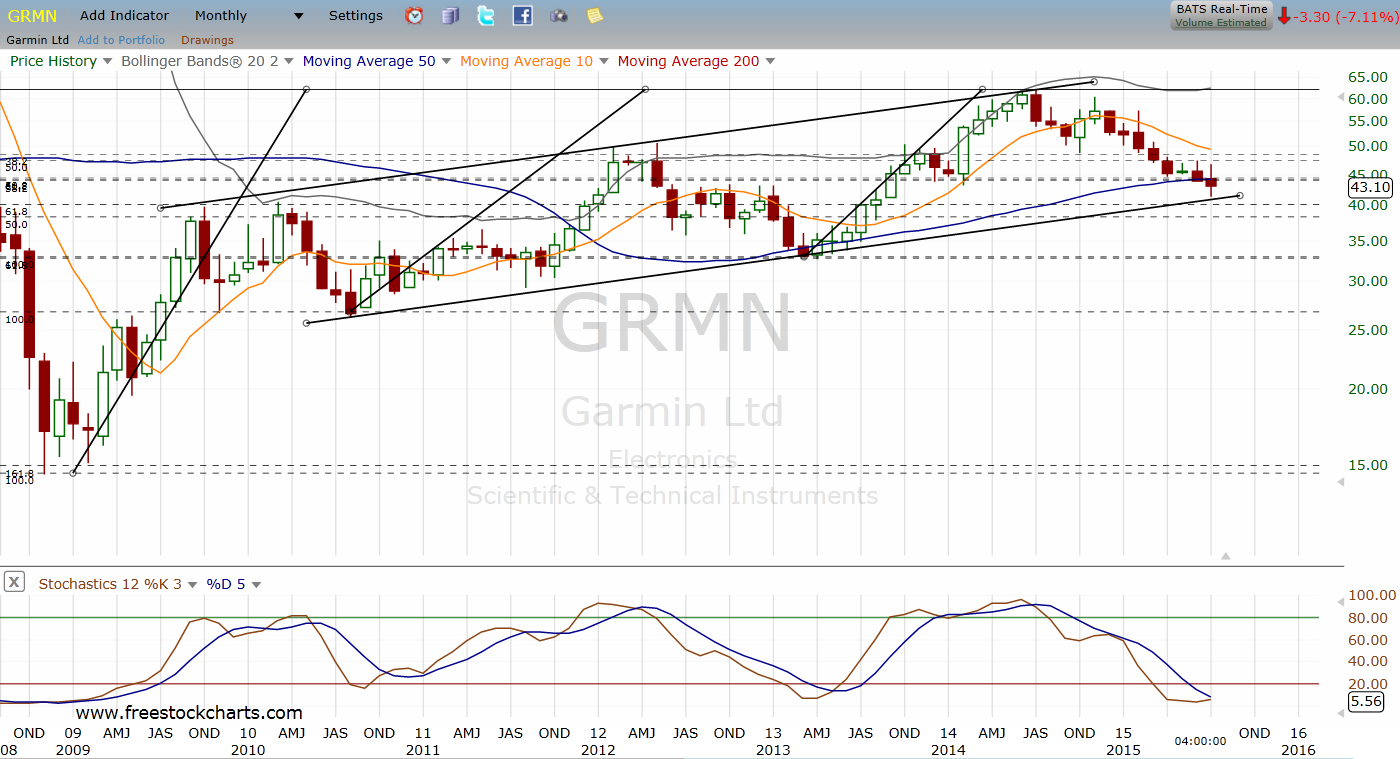
Task: Open the Volume Estimated link
Action: pyautogui.click(x=1221, y=23)
